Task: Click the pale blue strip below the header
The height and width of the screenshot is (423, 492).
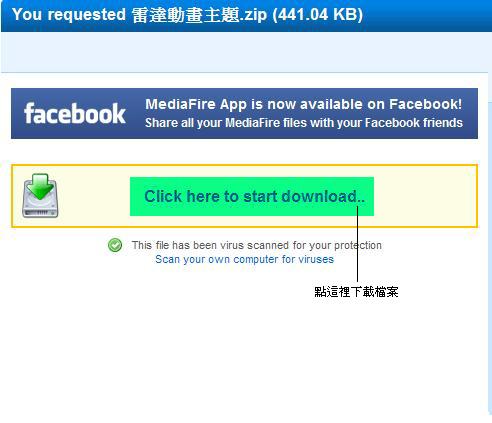Action: click(243, 52)
